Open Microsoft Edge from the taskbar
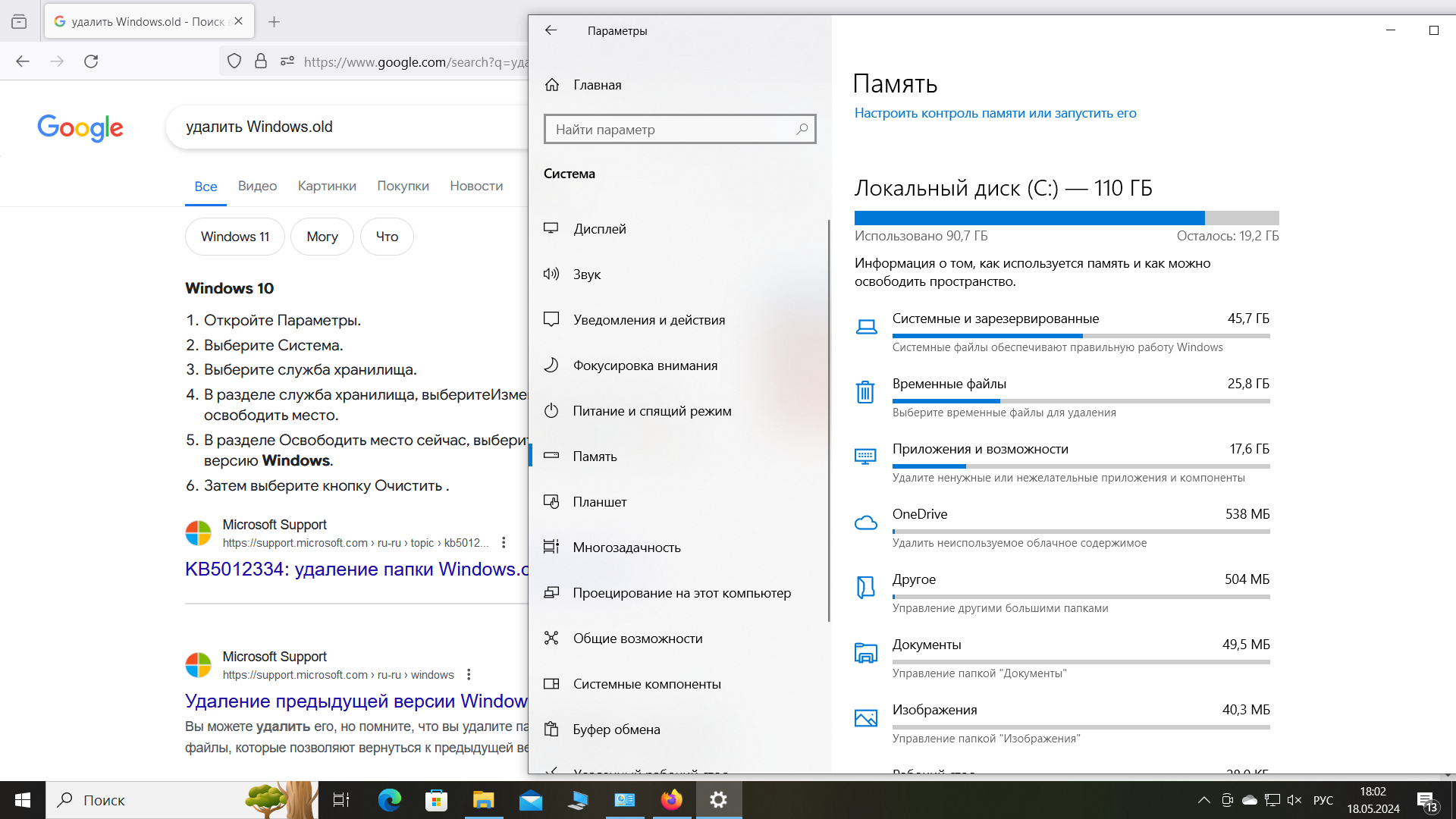 click(x=390, y=800)
